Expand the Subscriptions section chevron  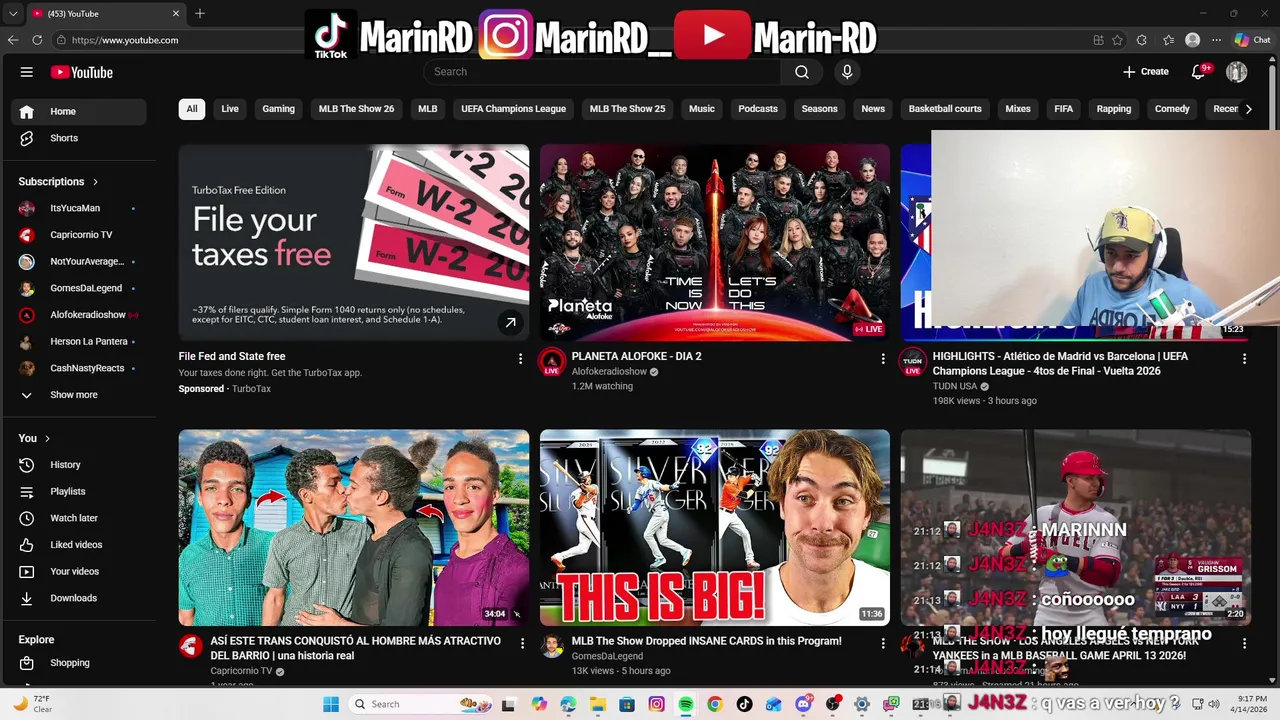96,182
